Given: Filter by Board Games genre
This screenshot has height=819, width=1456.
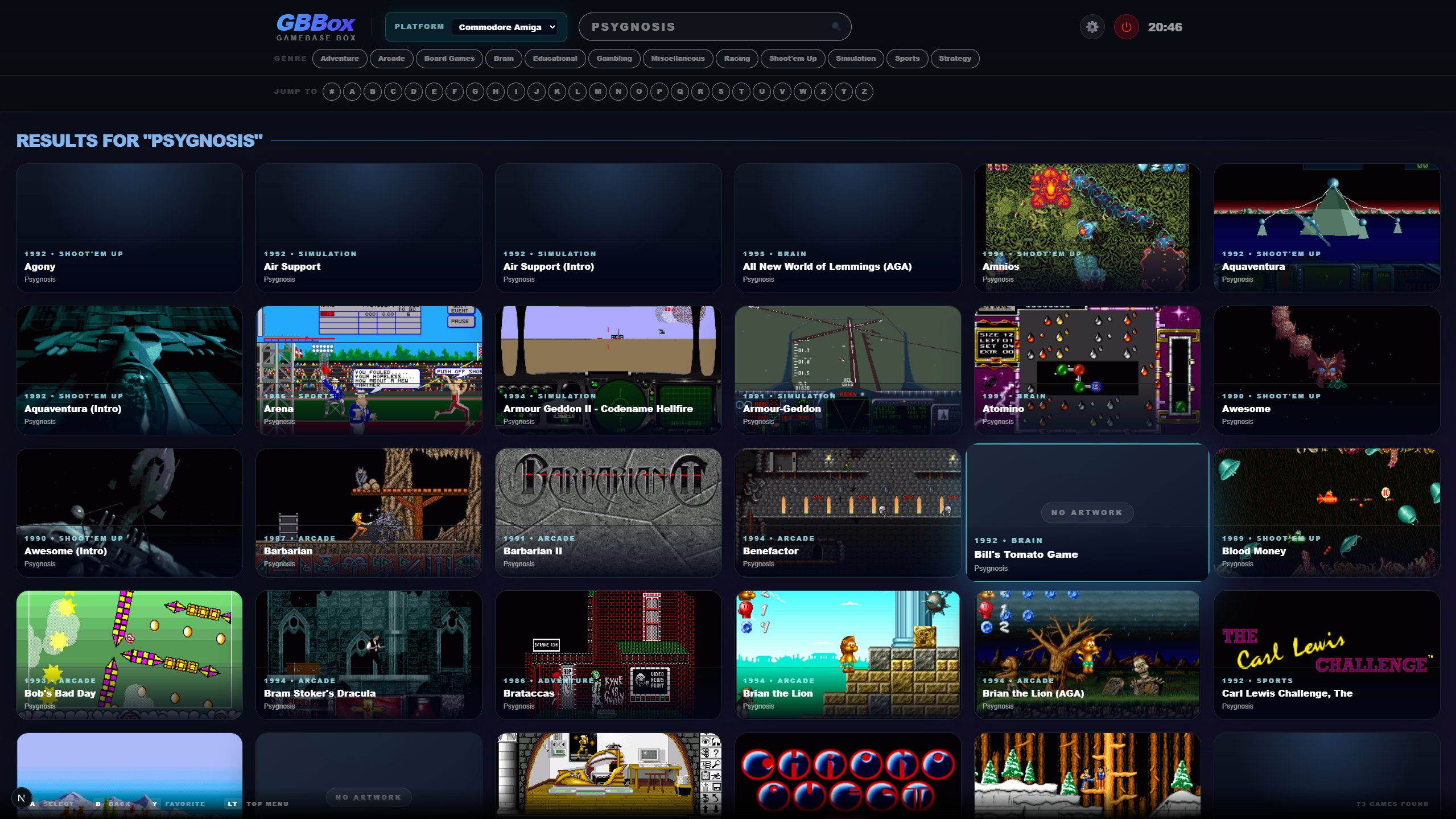Looking at the screenshot, I should pyautogui.click(x=449, y=59).
